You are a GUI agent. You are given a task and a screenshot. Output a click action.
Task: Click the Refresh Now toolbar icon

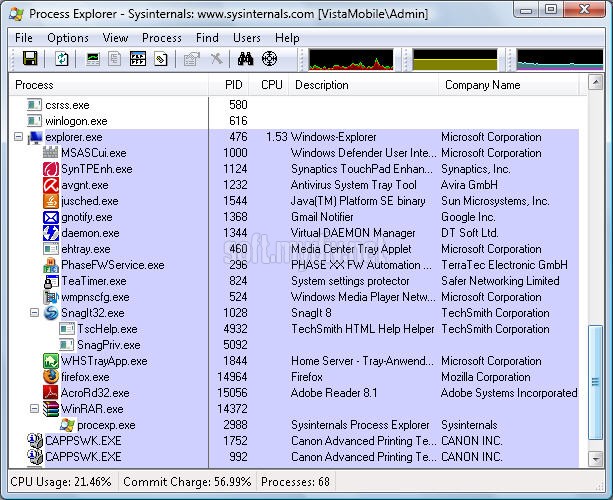click(61, 59)
